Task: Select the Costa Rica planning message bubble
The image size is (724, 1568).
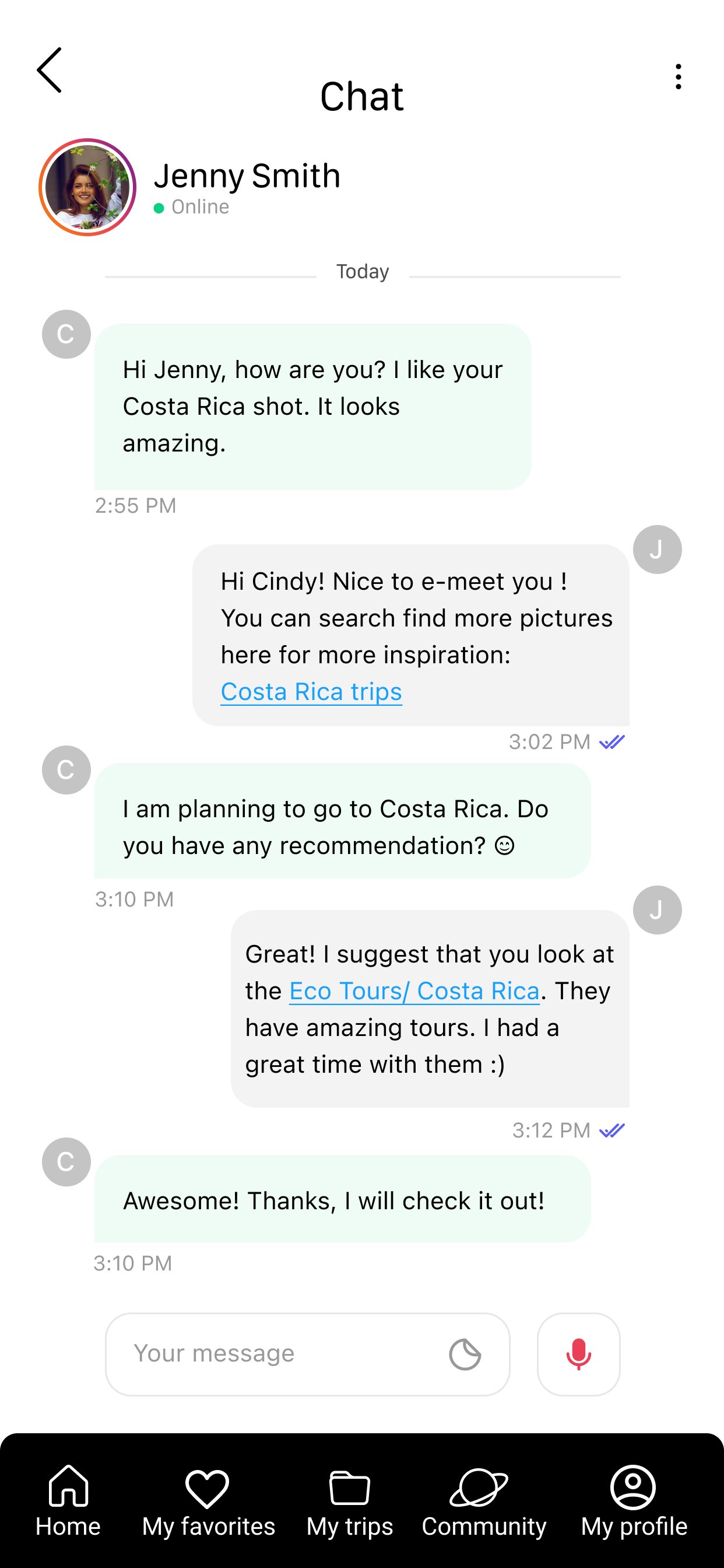Action: (343, 821)
